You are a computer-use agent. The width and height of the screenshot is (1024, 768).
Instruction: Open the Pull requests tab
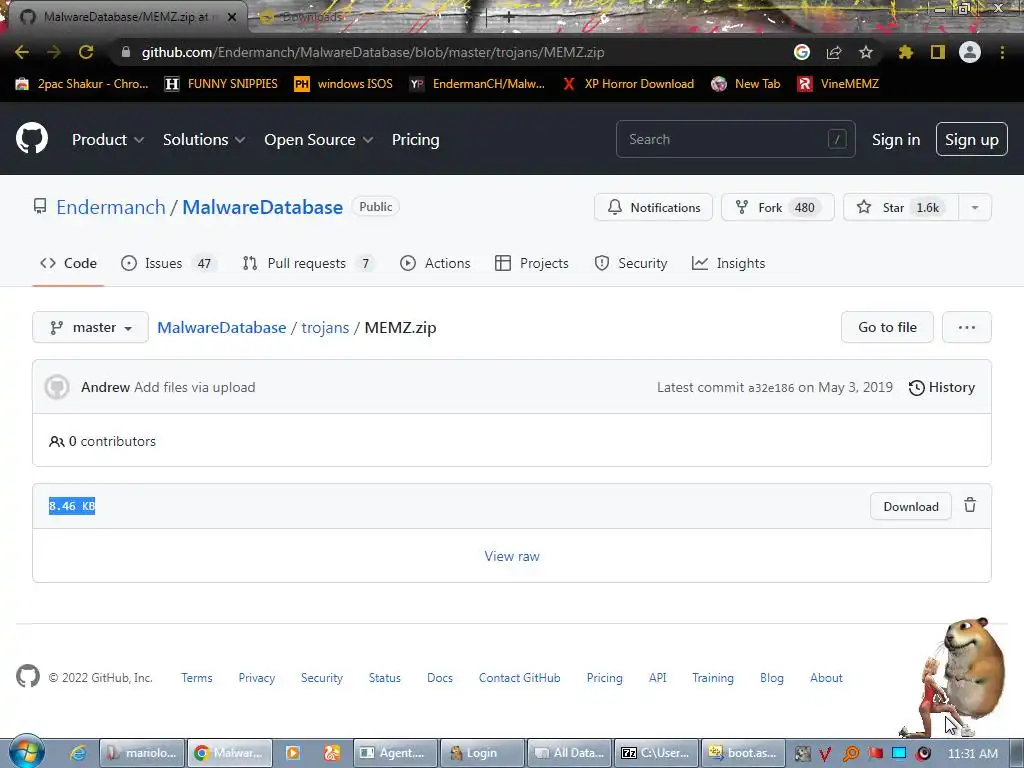point(308,263)
